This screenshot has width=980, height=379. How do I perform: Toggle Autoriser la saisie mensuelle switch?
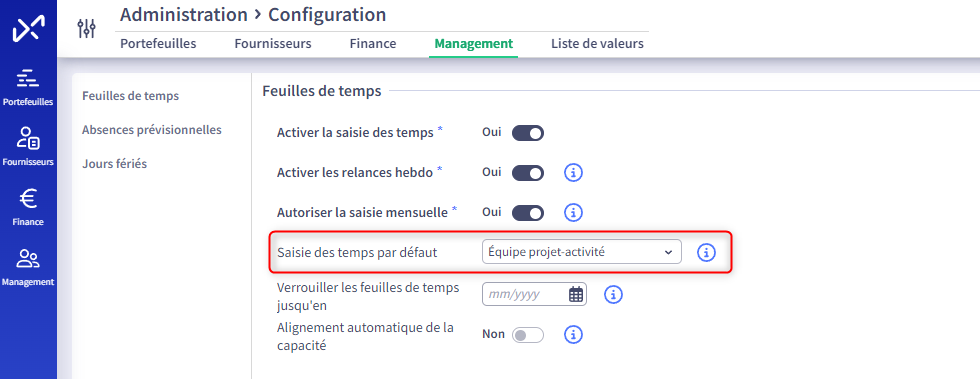[528, 213]
